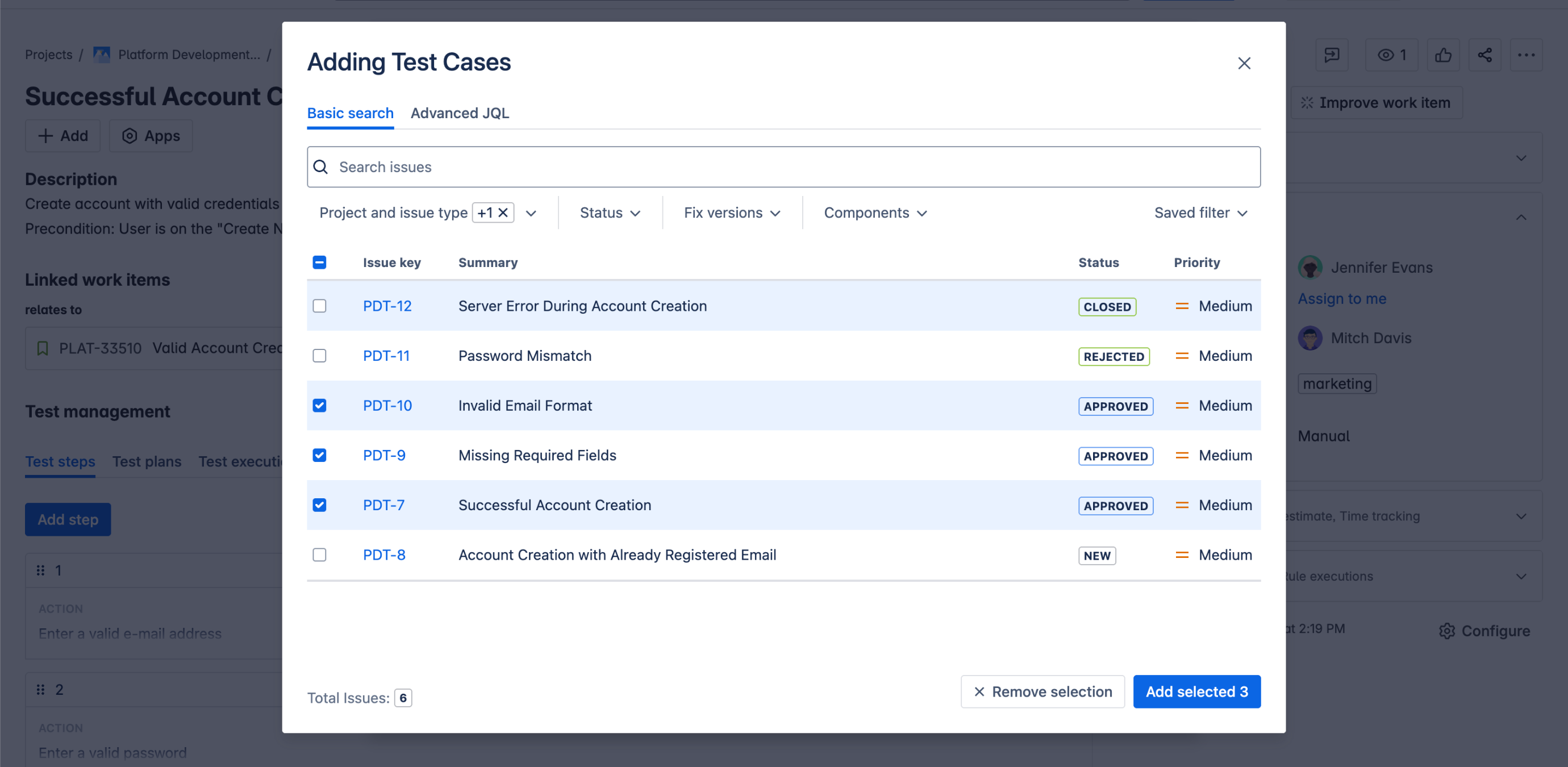Viewport: 1568px width, 767px height.
Task: Open the Test steps tab
Action: click(x=60, y=462)
